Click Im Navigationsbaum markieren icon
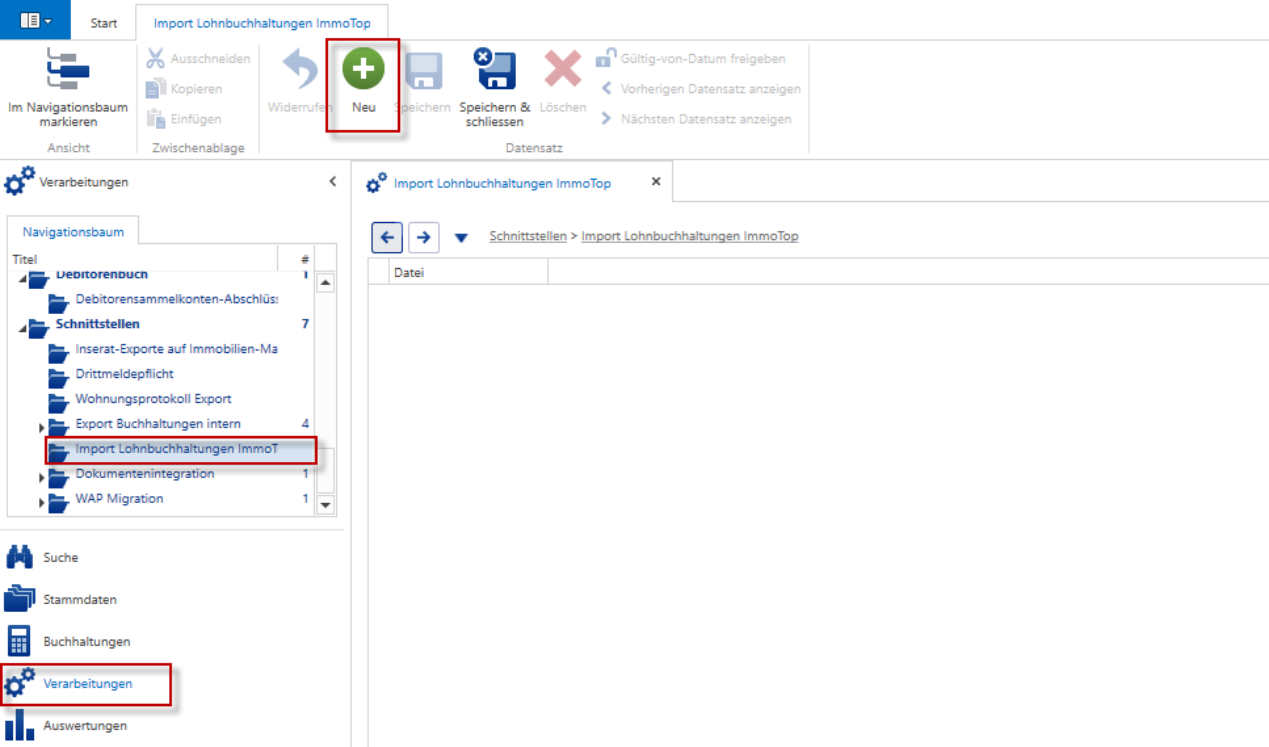1269x747 pixels. pyautogui.click(x=68, y=71)
